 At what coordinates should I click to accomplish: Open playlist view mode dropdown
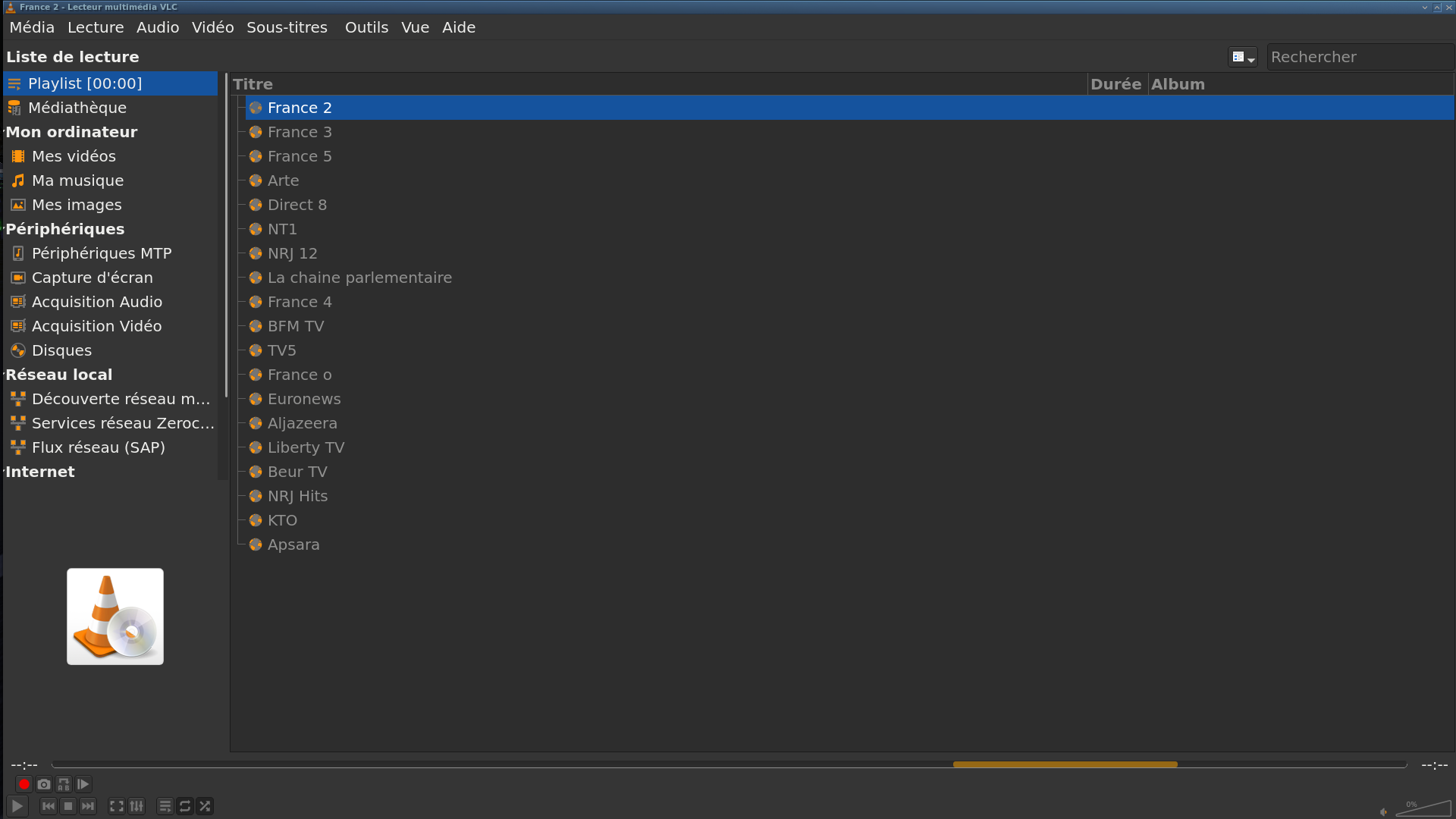(1243, 57)
